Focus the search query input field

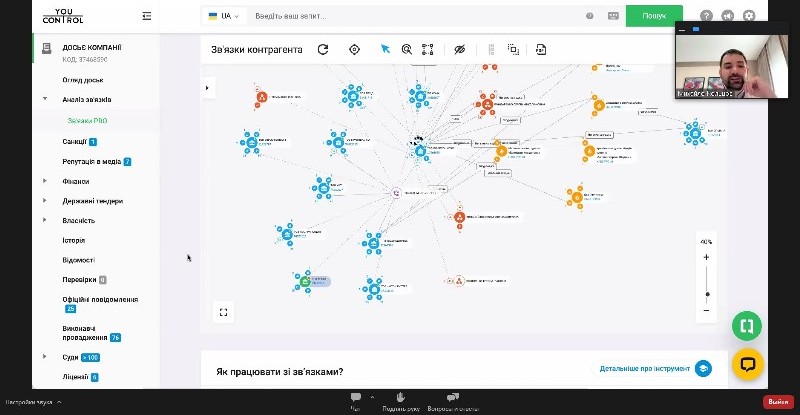(x=416, y=16)
